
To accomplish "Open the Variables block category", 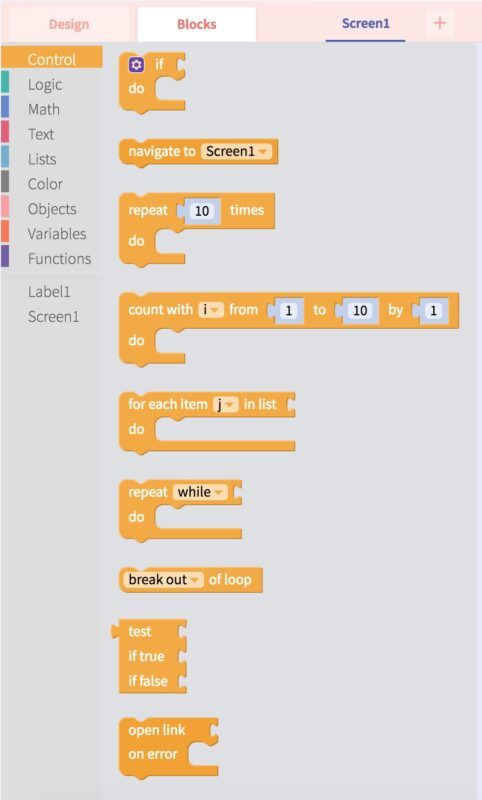I will tap(57, 234).
